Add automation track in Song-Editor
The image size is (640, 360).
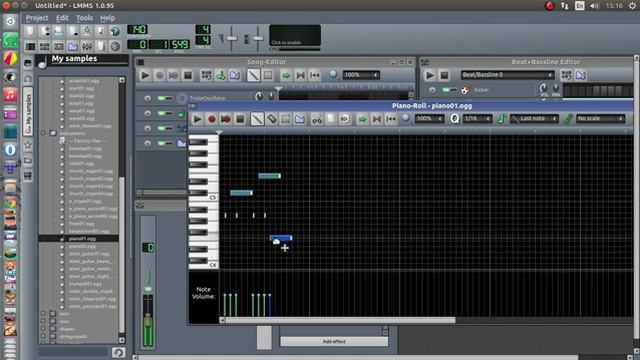(235, 75)
